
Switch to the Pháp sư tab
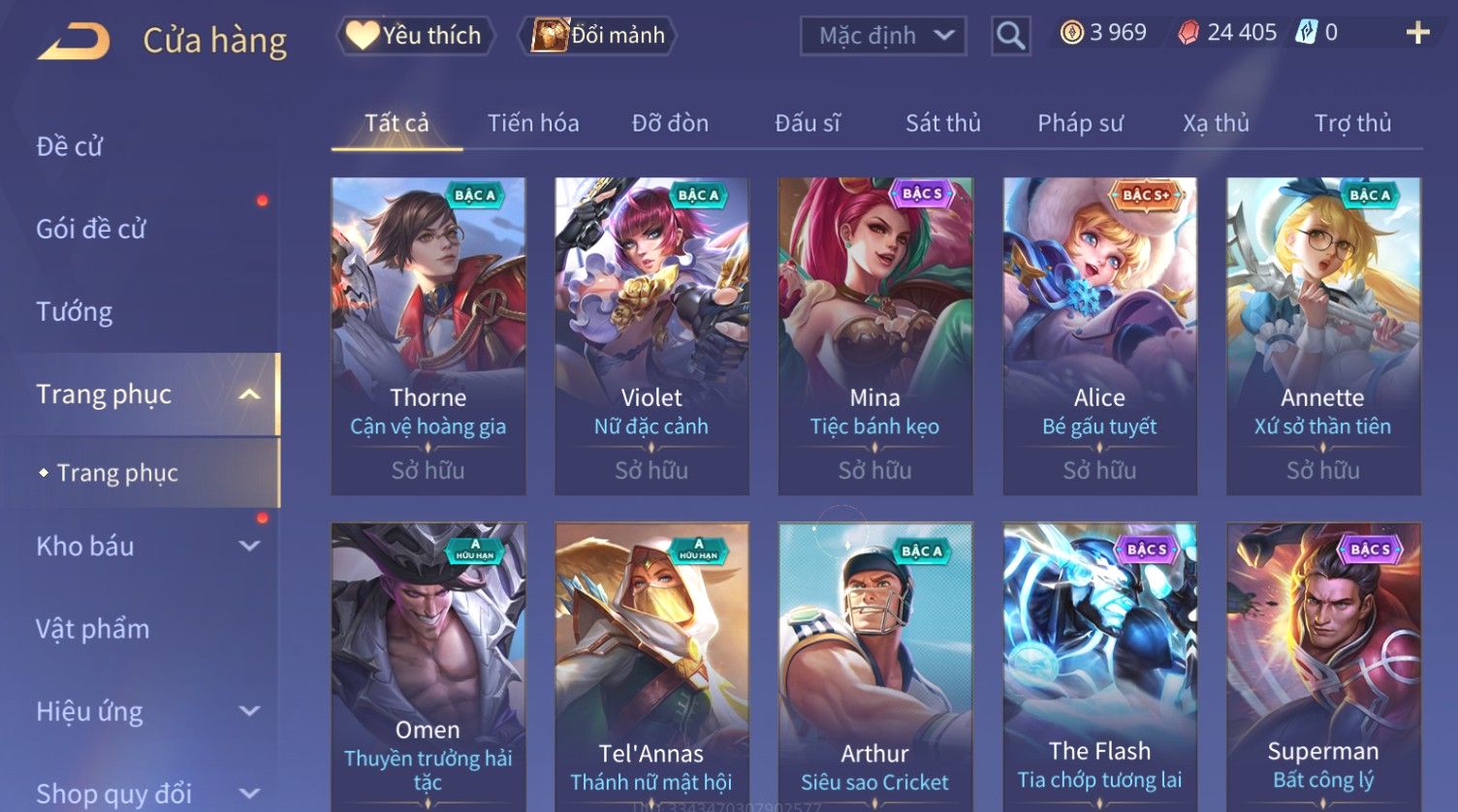pos(1080,123)
